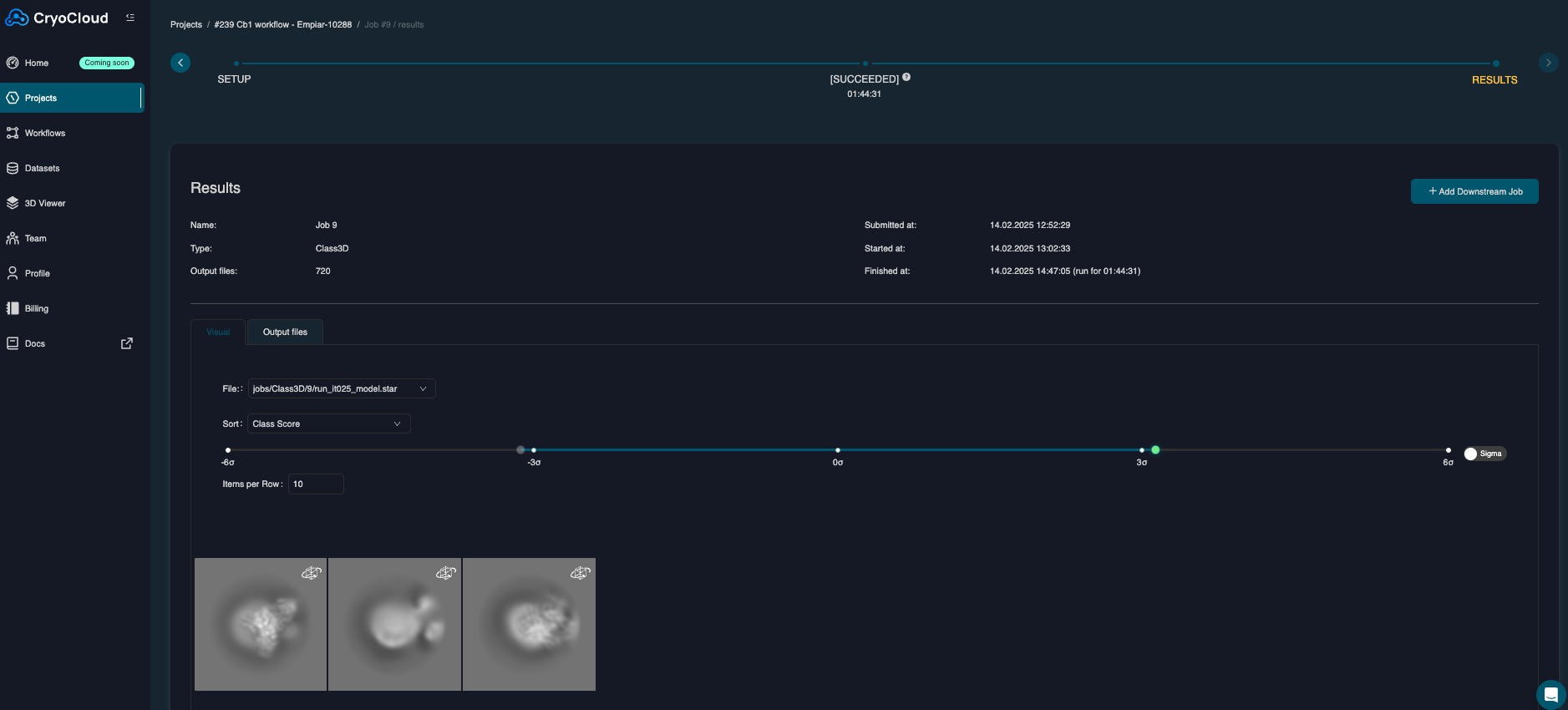1568x710 pixels.
Task: Select the second class thumbnail image
Action: [x=394, y=625]
